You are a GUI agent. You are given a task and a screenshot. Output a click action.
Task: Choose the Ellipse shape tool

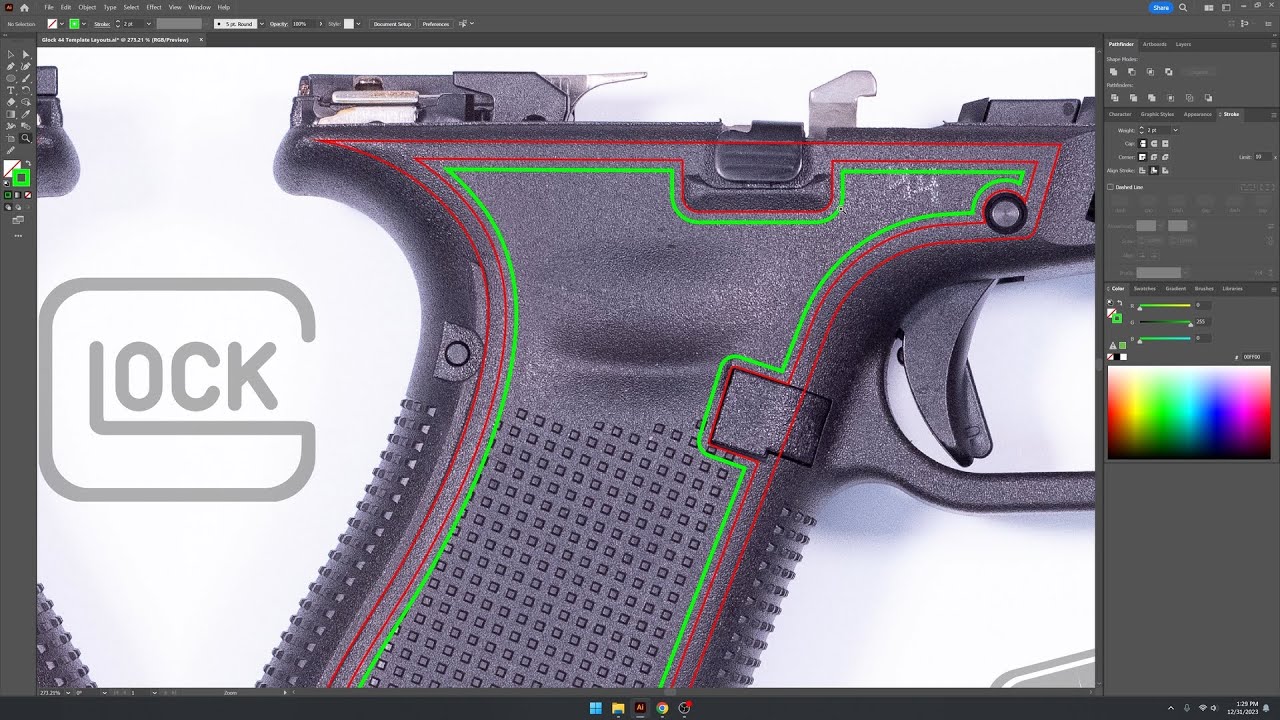click(x=11, y=78)
